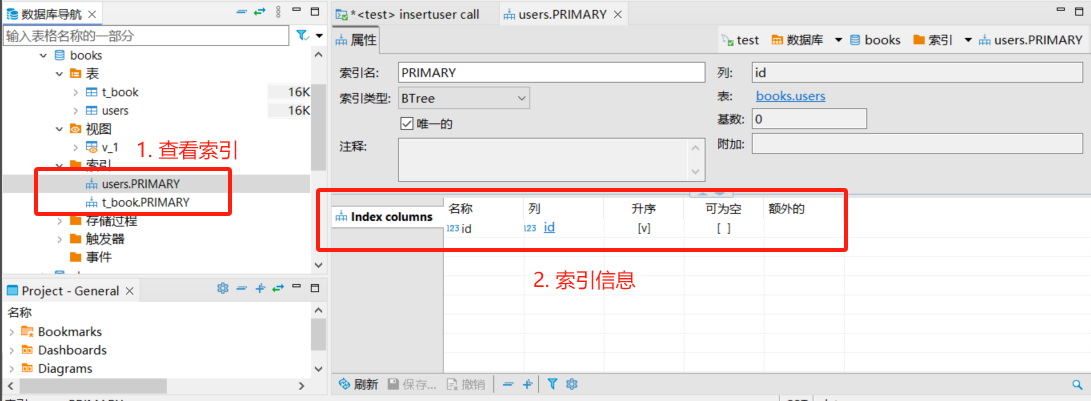The image size is (1091, 401).
Task: Open Project panel settings gear
Action: point(223,289)
